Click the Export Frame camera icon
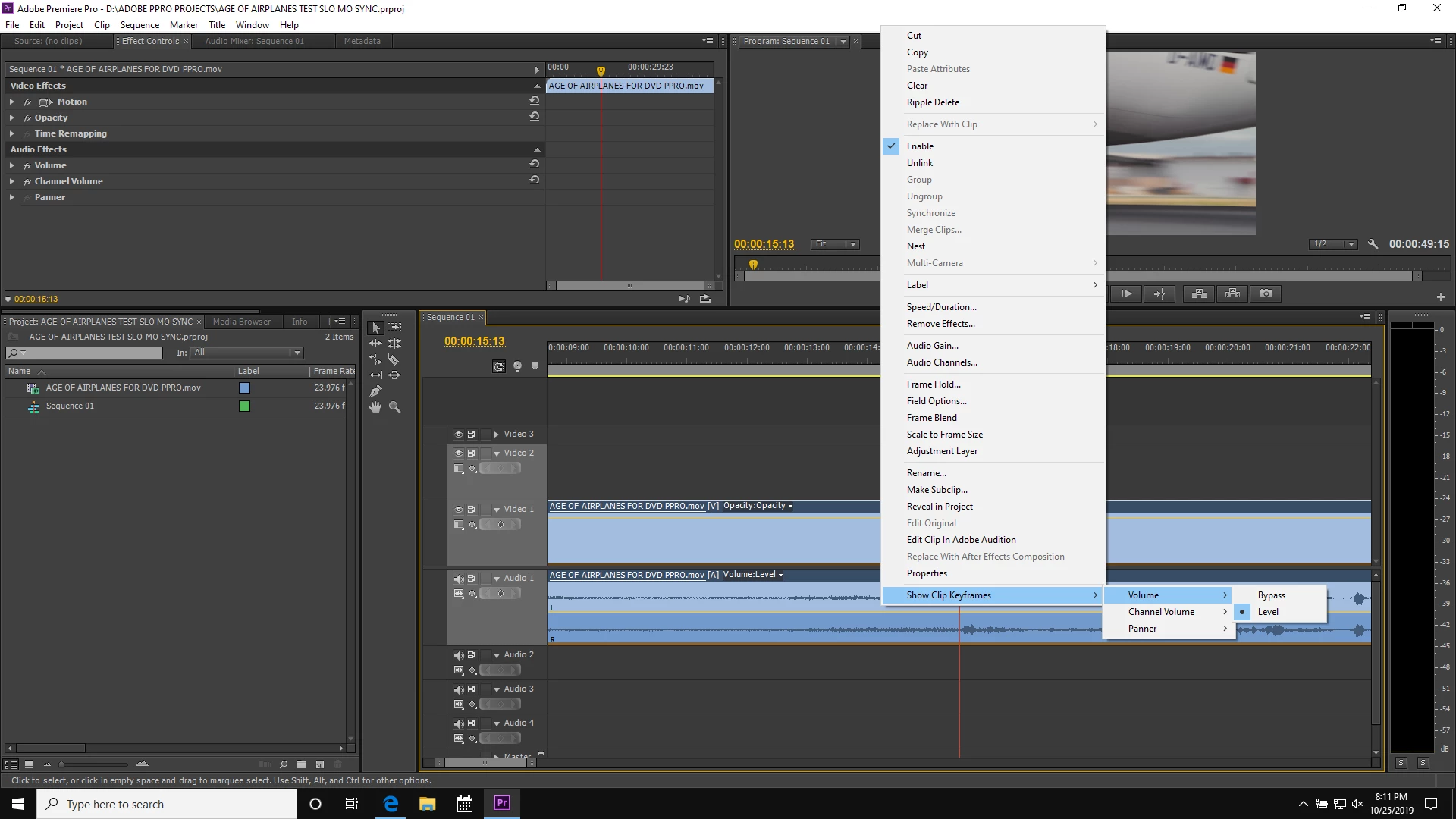The image size is (1456, 819). coord(1266,293)
